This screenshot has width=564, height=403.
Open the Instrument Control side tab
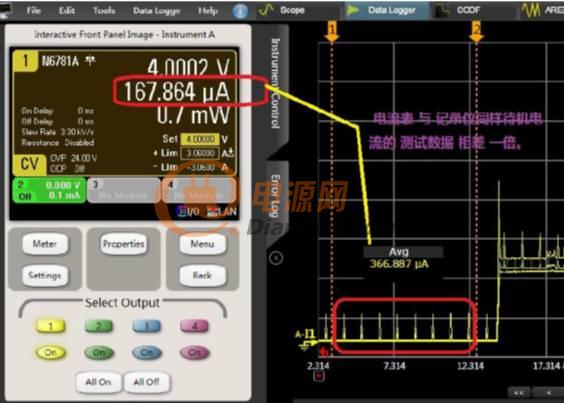click(x=275, y=83)
